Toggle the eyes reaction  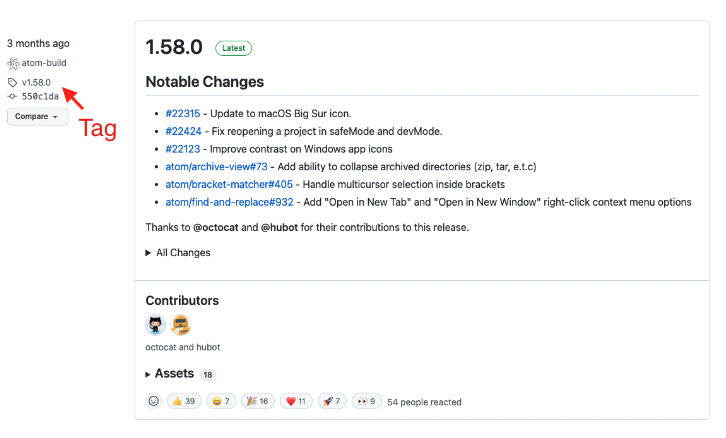click(366, 401)
